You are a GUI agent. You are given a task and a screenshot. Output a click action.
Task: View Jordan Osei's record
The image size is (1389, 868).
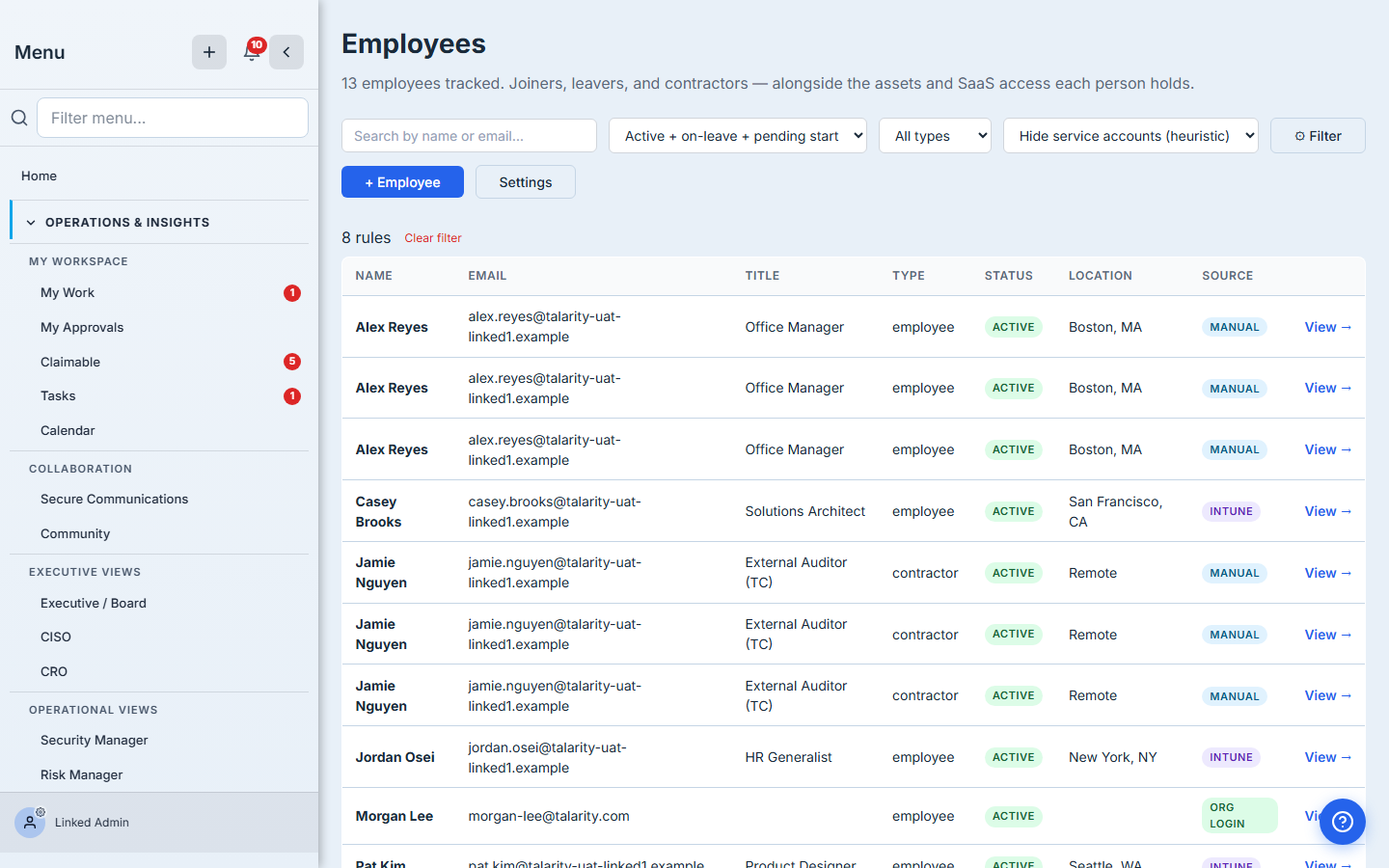click(1328, 757)
